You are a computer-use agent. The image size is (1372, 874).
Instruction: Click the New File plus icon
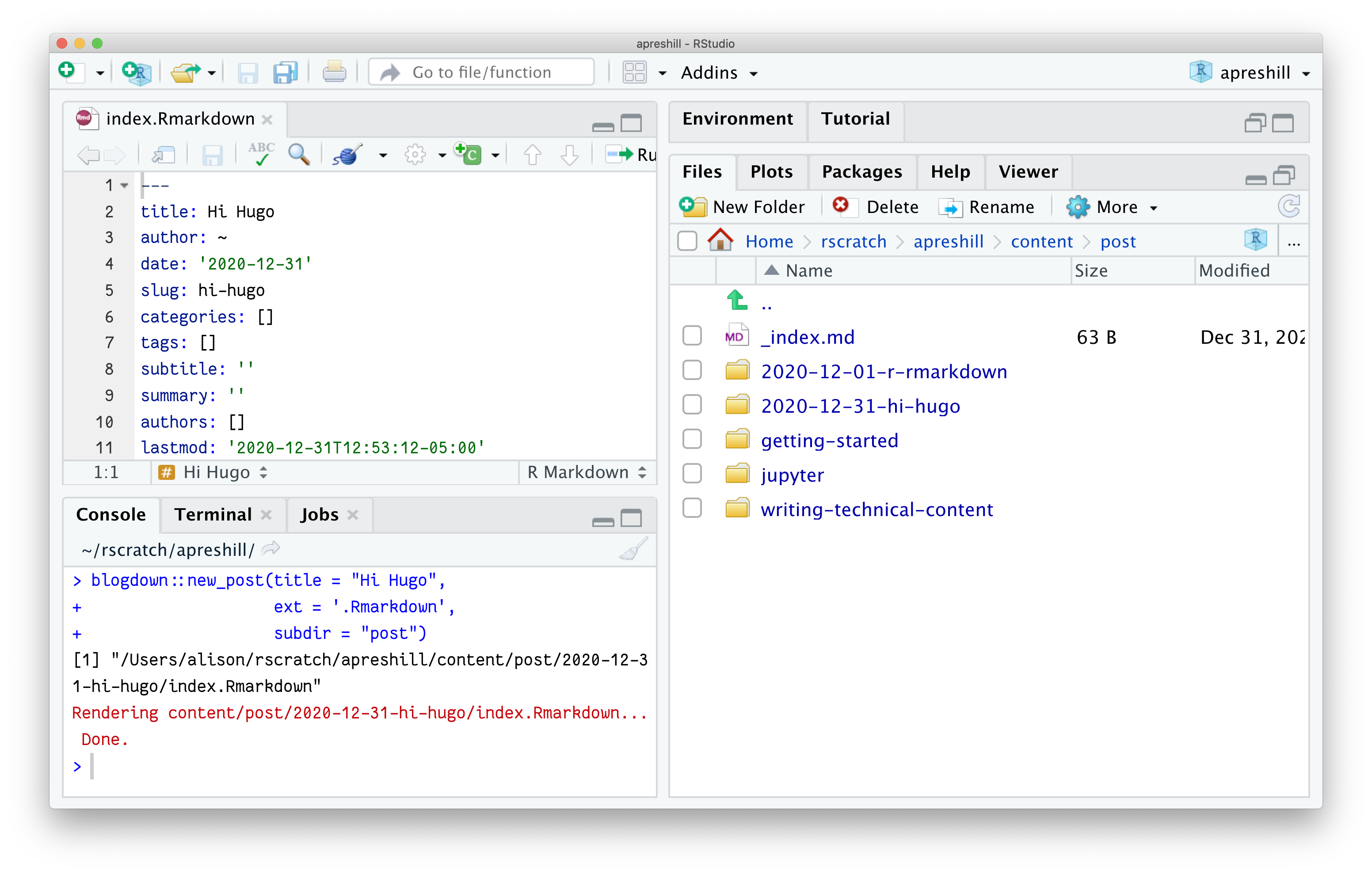coord(71,72)
